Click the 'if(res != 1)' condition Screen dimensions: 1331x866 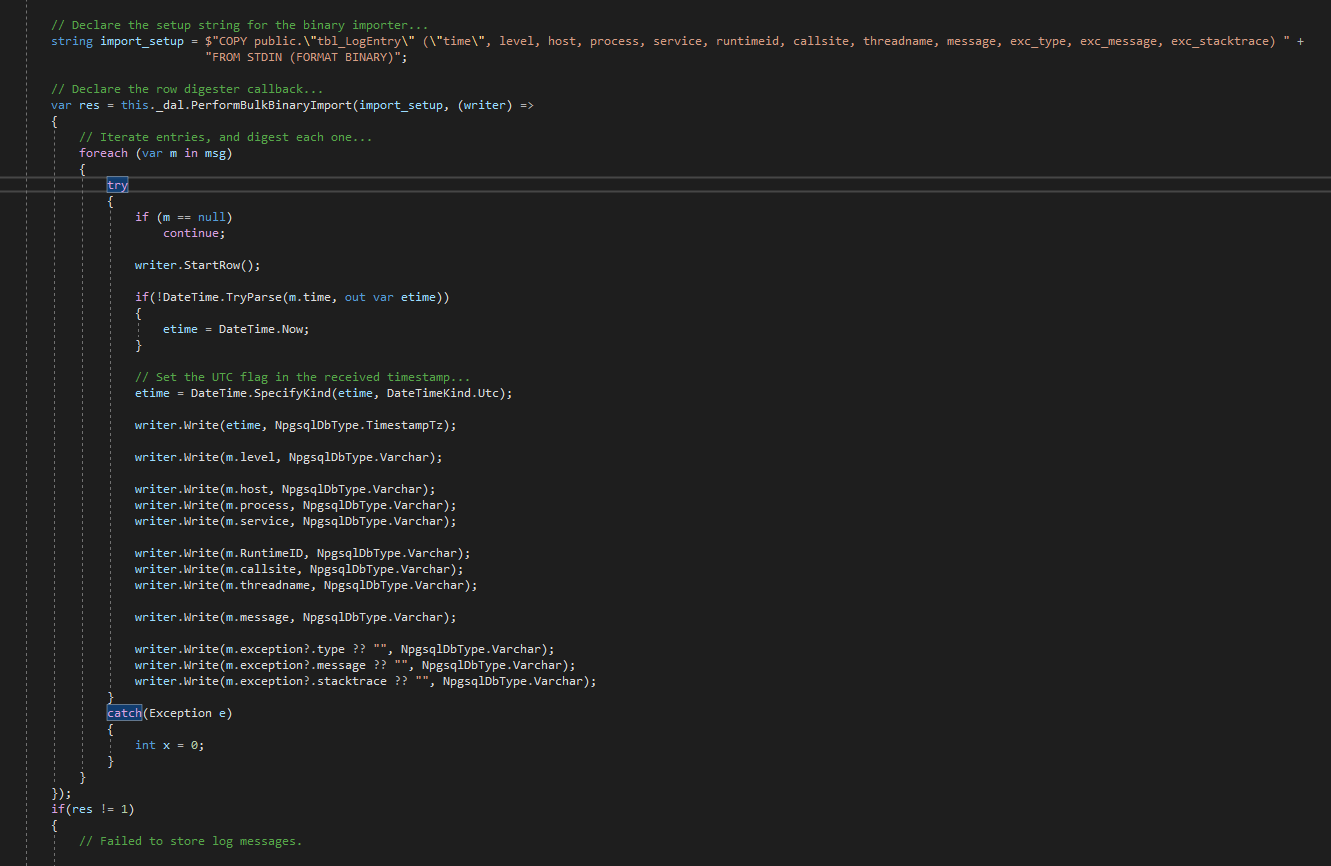92,809
